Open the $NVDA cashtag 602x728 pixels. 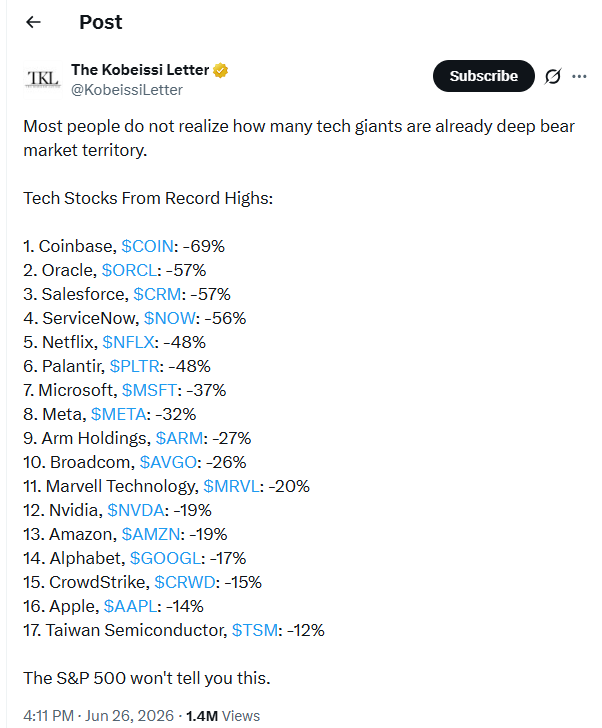(136, 510)
